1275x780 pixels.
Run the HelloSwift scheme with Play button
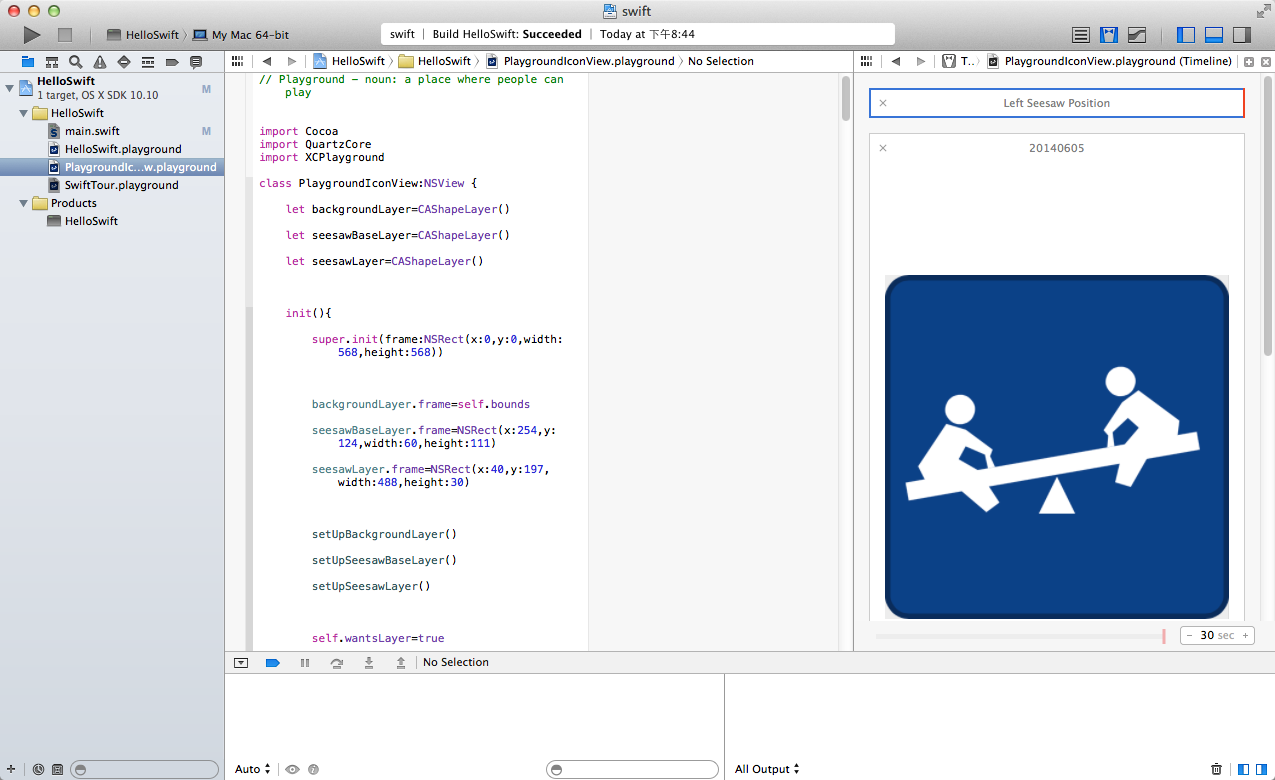pos(32,35)
